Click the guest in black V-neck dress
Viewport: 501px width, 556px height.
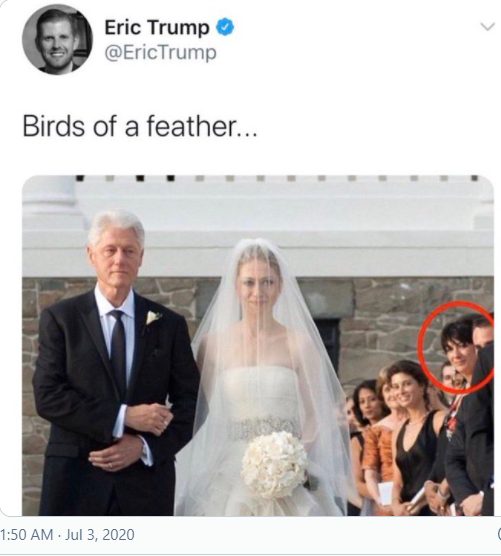(415, 440)
